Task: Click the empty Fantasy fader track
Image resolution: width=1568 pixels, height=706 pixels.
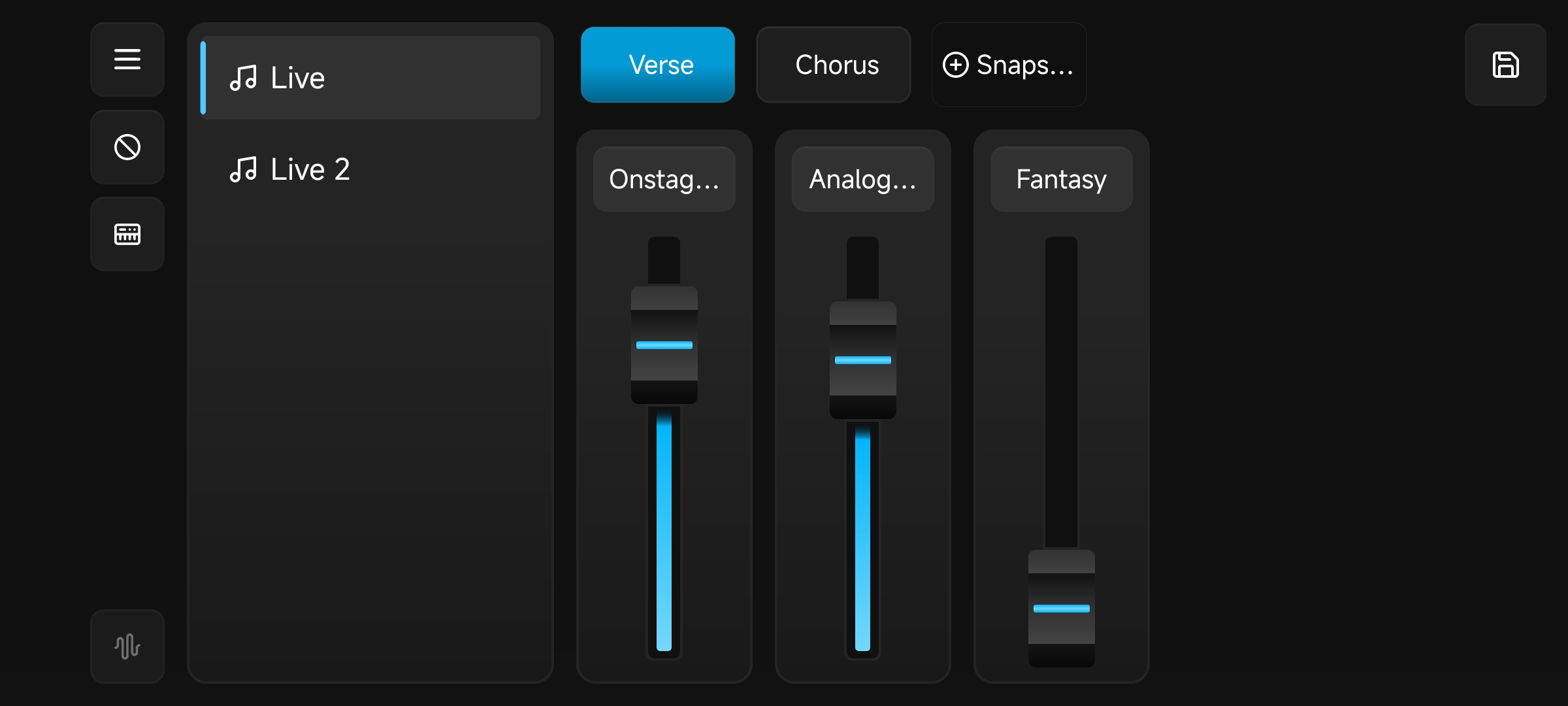Action: click(1062, 392)
